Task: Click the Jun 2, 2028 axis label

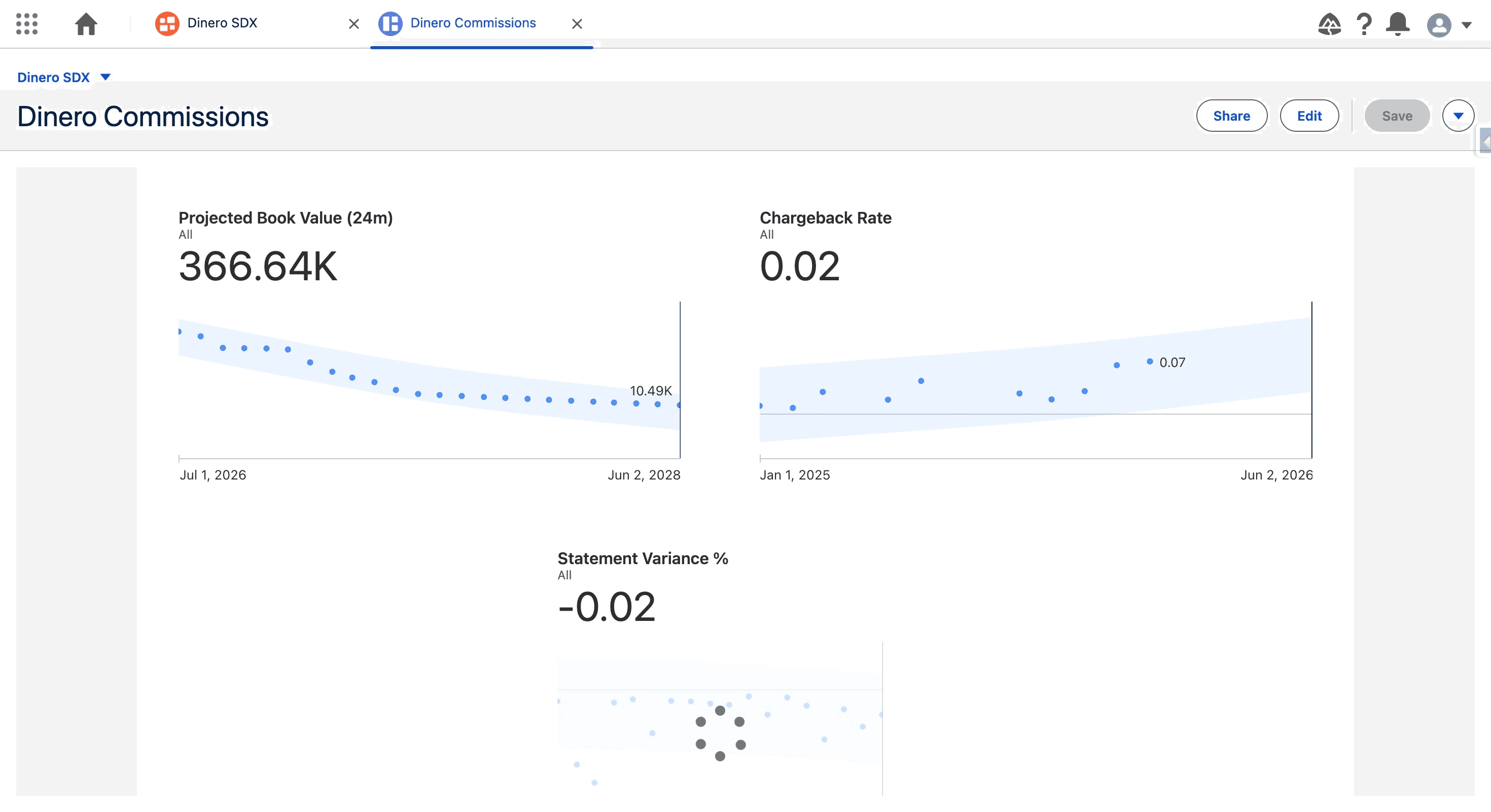Action: [644, 475]
